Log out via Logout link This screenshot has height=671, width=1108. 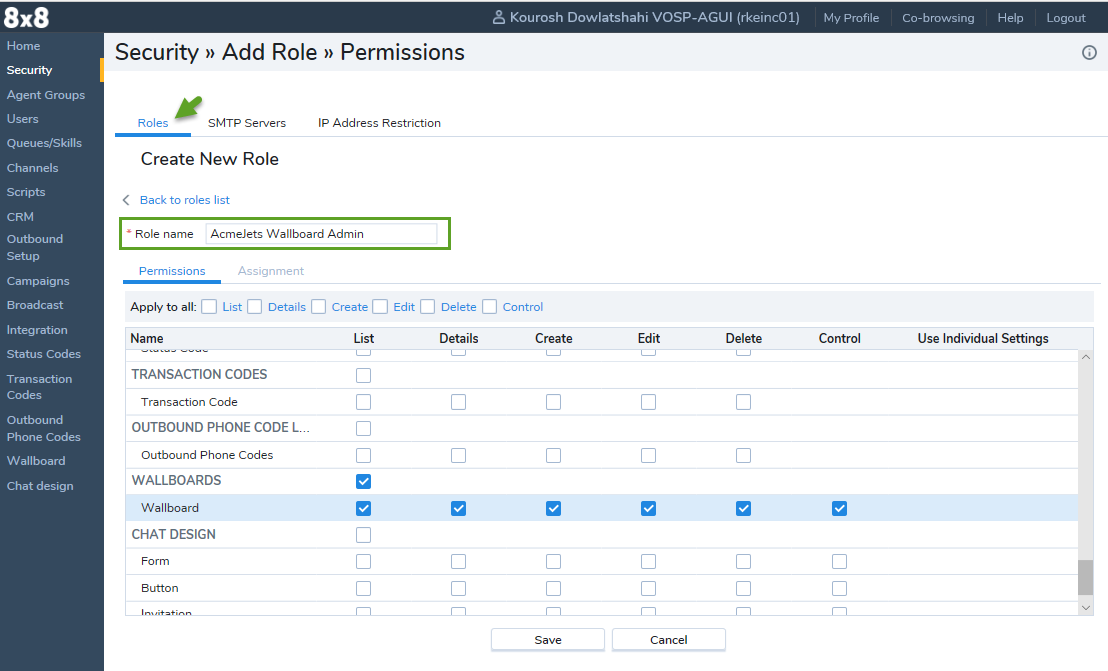pos(1066,18)
